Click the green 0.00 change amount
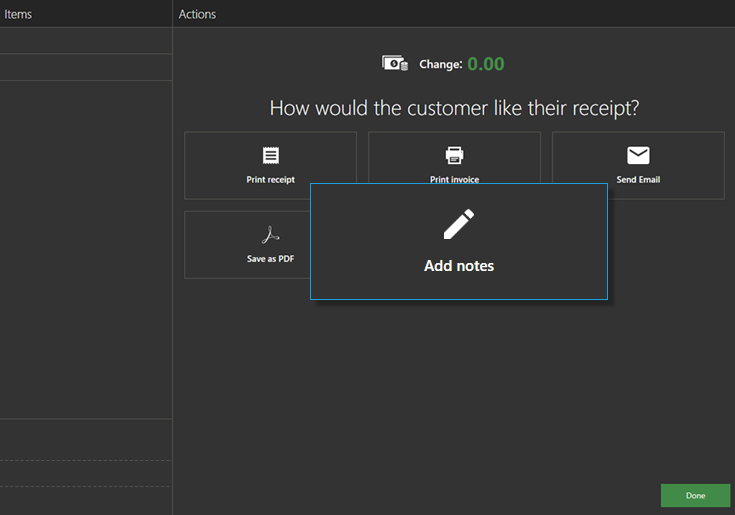 pos(486,64)
